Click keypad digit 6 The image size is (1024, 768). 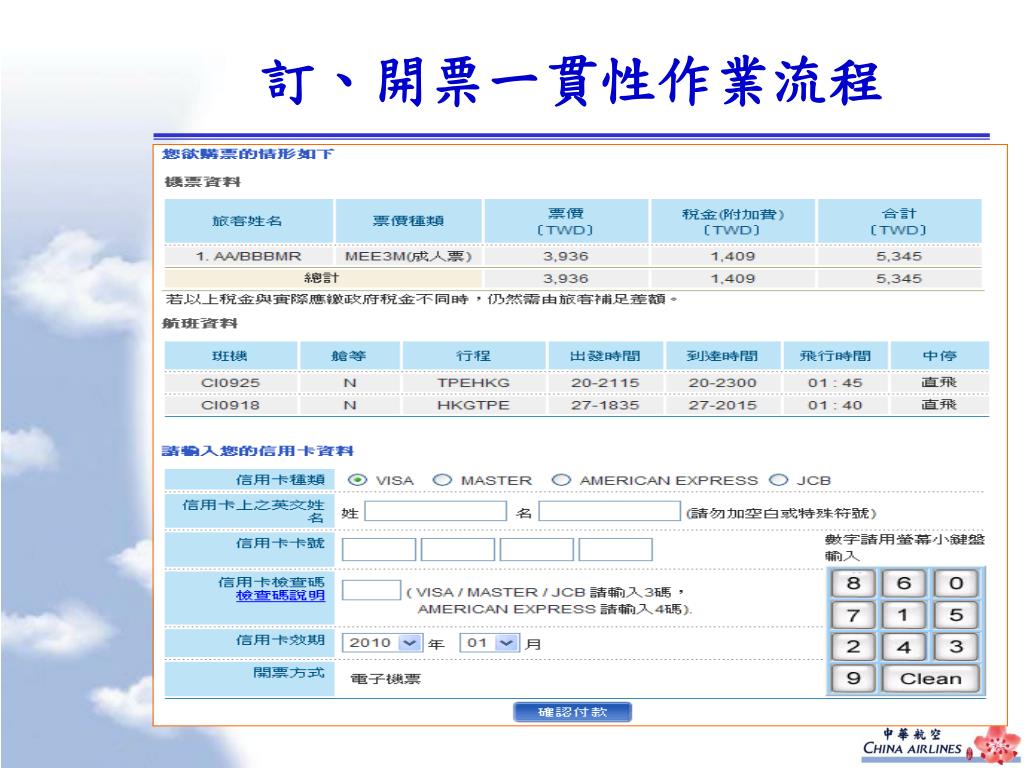(904, 583)
